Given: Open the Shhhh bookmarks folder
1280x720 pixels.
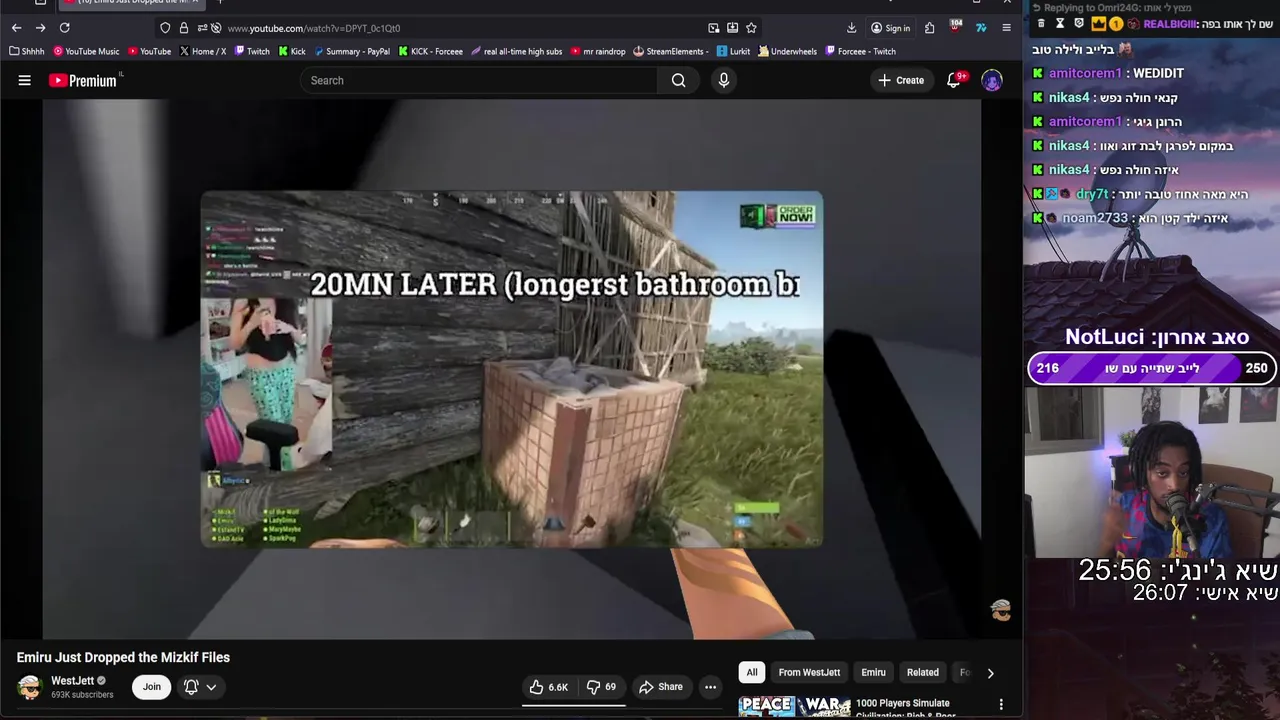Looking at the screenshot, I should 27,51.
